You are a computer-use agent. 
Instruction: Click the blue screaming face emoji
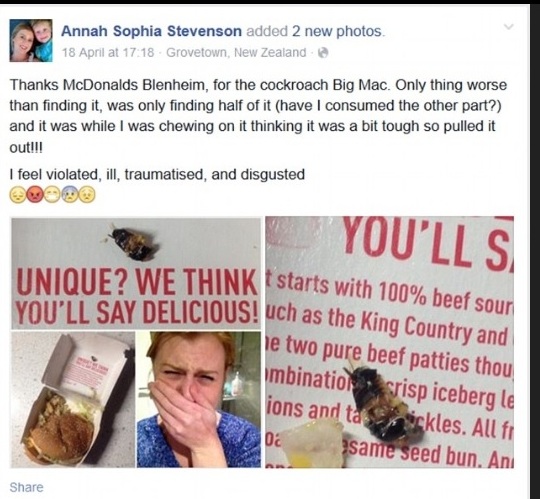click(x=70, y=195)
